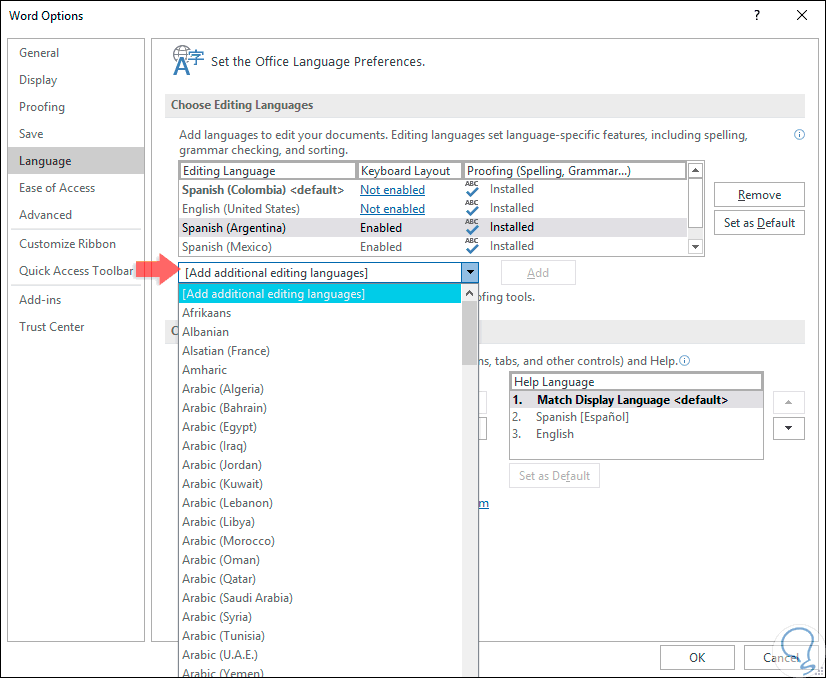
Task: Choose Albanian from the dropdown list
Action: point(320,332)
